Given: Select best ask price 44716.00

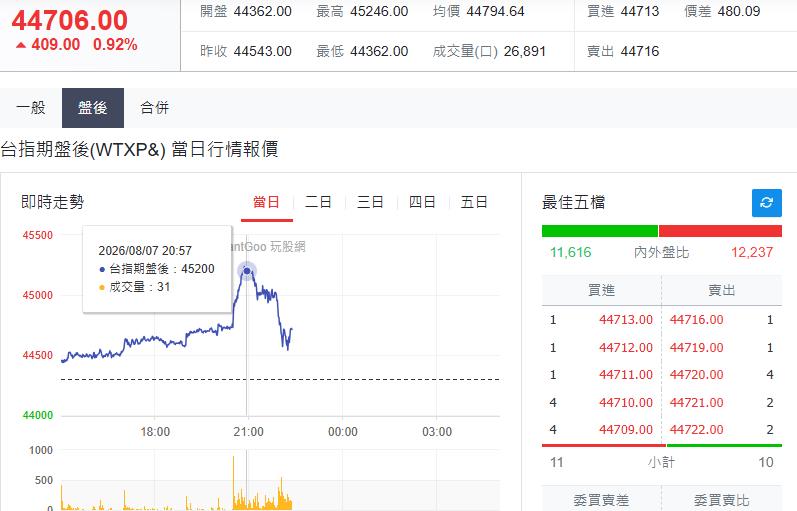Looking at the screenshot, I should pyautogui.click(x=696, y=320).
